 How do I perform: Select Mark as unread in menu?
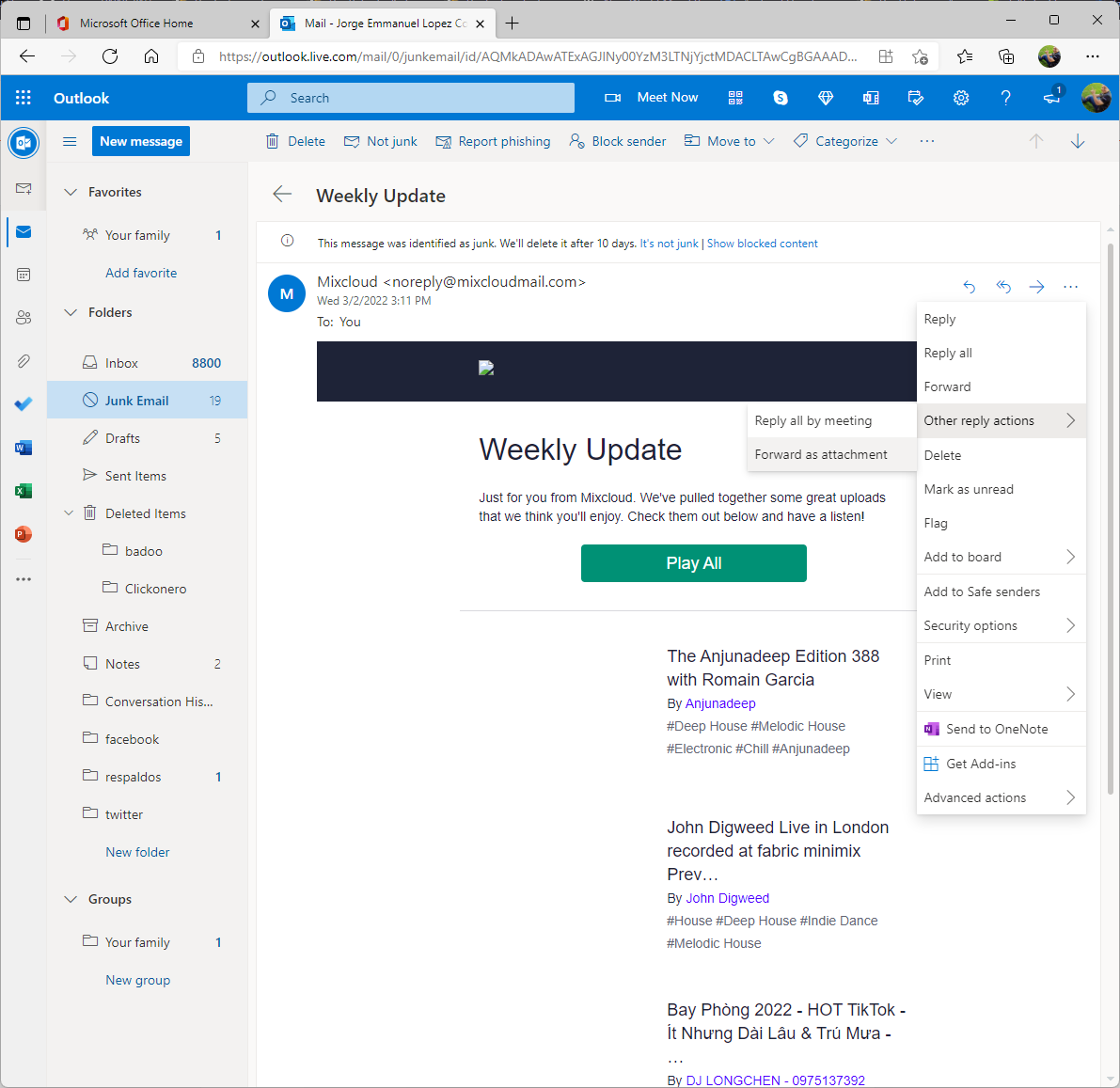pyautogui.click(x=1002, y=489)
